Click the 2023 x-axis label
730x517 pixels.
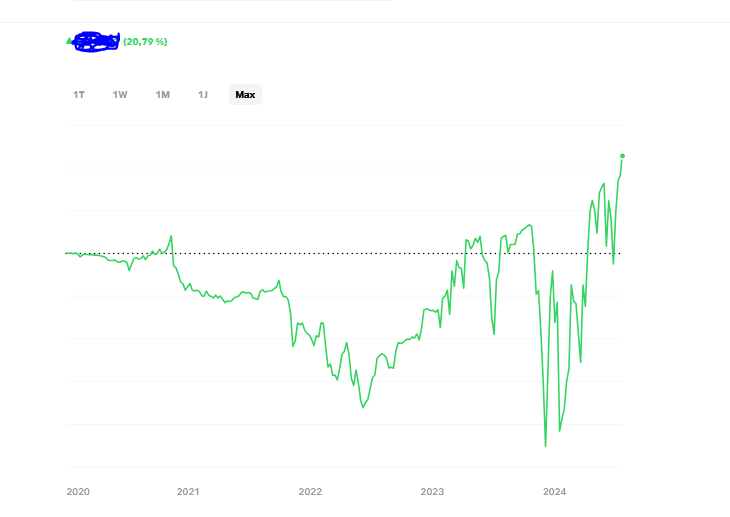coord(432,492)
